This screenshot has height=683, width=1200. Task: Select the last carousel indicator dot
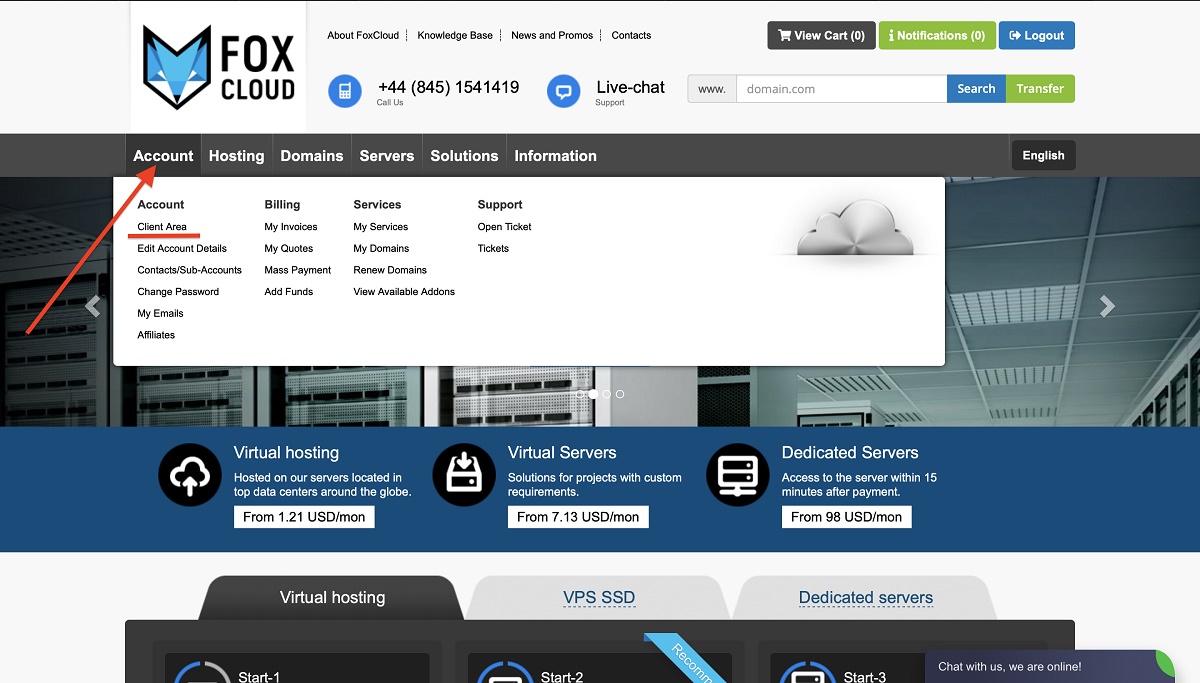pyautogui.click(x=620, y=394)
